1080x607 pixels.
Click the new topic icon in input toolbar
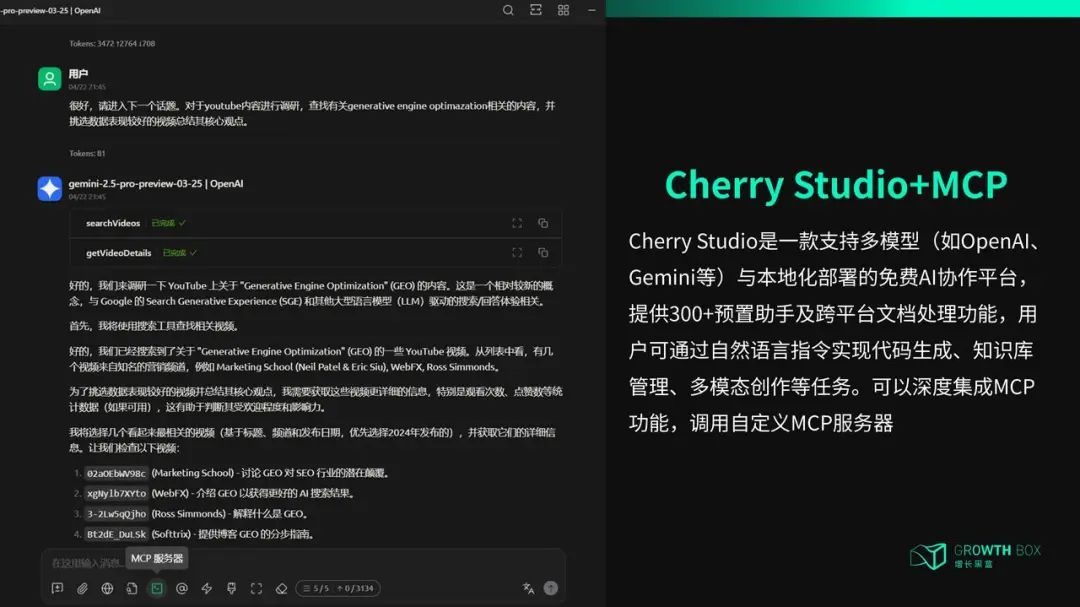57,588
